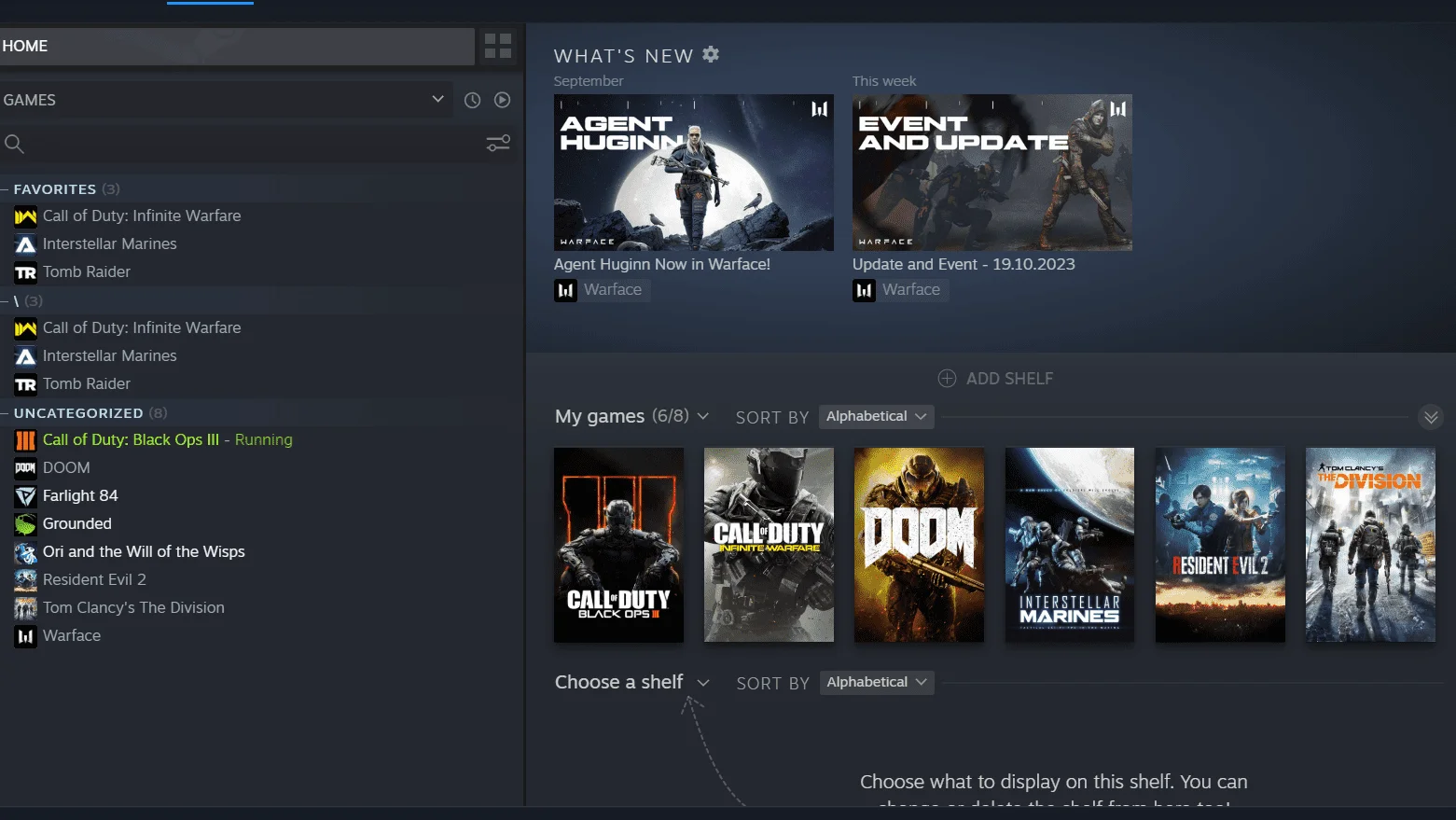
Task: Click Interstellar Marines icon under Favorites
Action: coord(25,244)
